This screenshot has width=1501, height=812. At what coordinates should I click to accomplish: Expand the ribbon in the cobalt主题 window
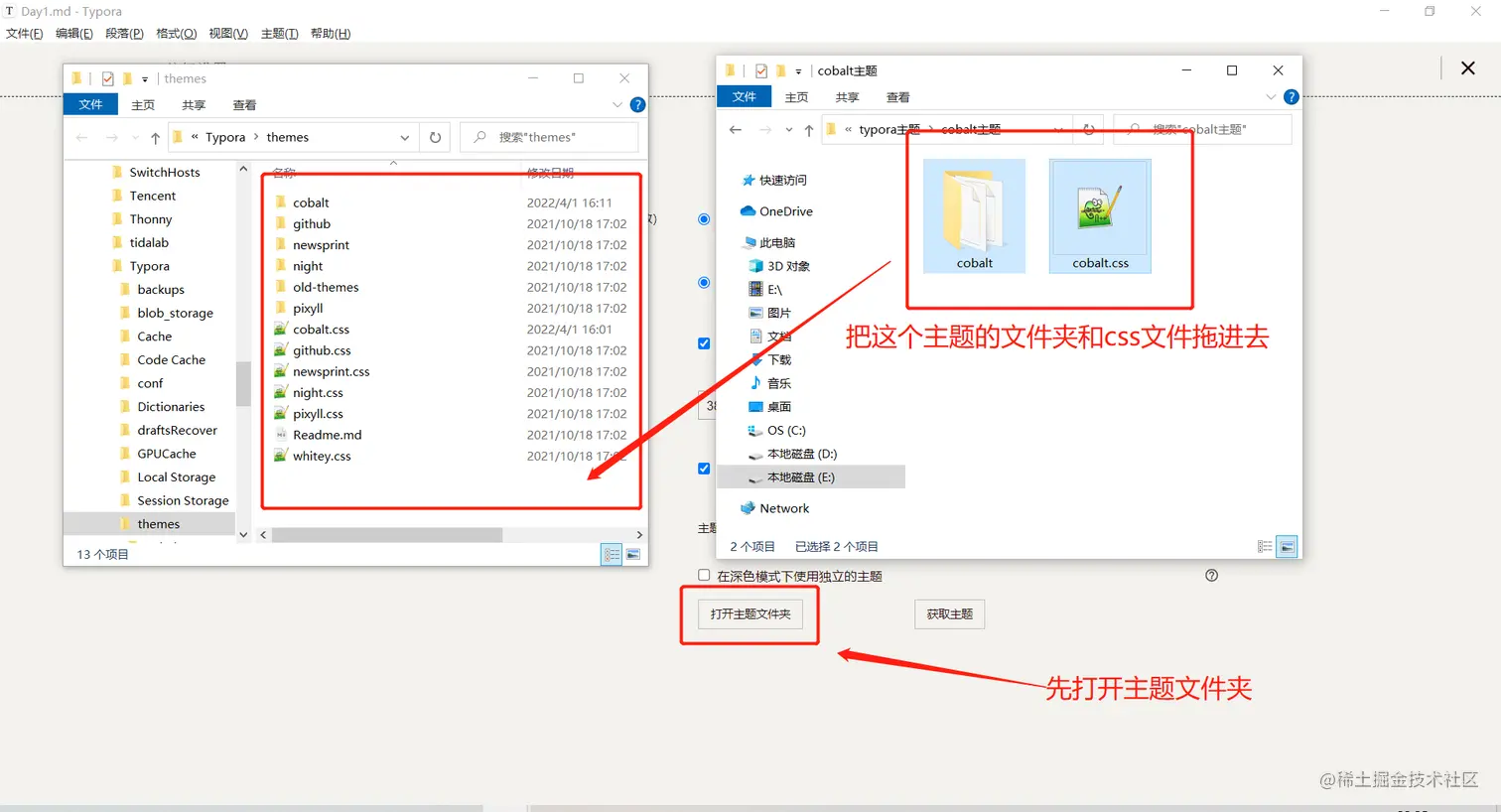pos(1271,97)
